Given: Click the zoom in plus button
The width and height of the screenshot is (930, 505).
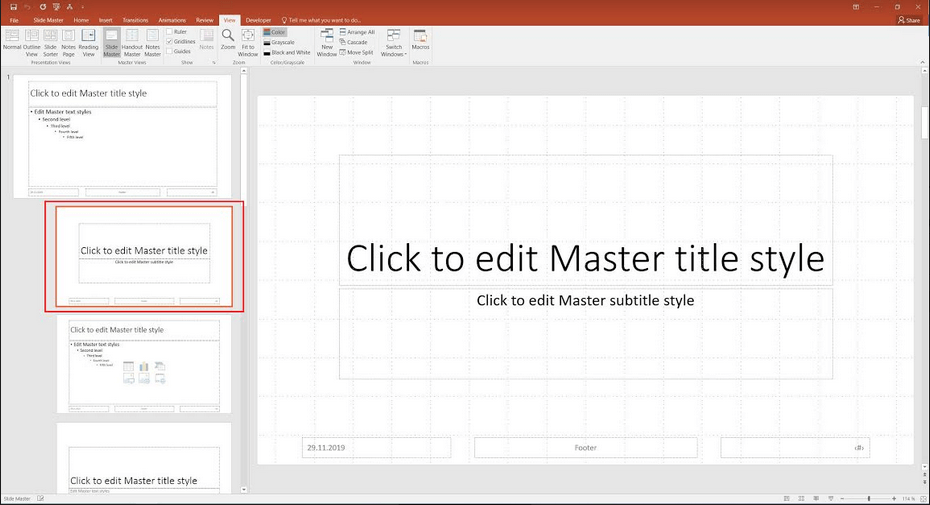Looking at the screenshot, I should pyautogui.click(x=894, y=498).
